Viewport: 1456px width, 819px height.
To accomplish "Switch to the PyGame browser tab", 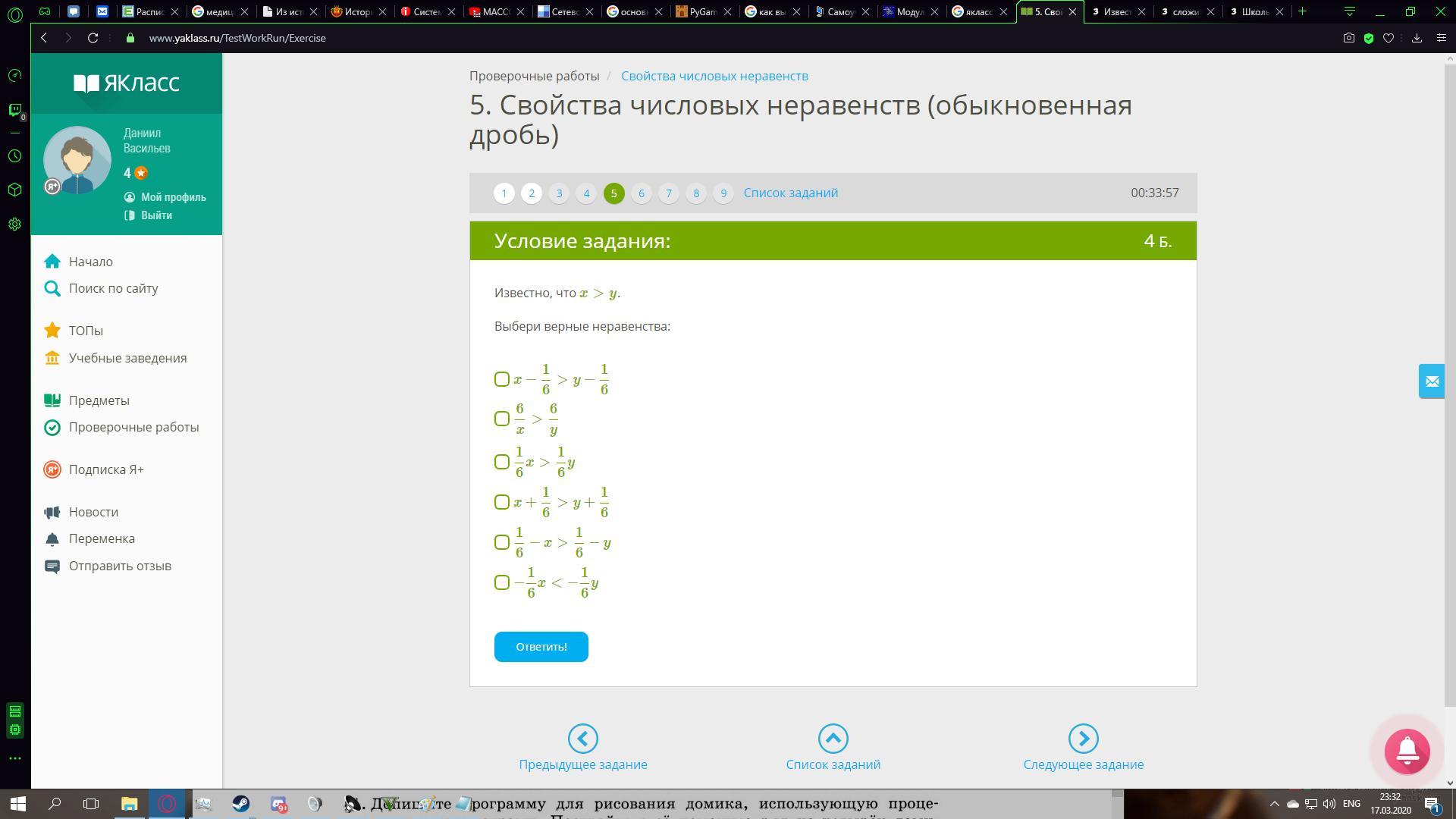I will (x=702, y=11).
